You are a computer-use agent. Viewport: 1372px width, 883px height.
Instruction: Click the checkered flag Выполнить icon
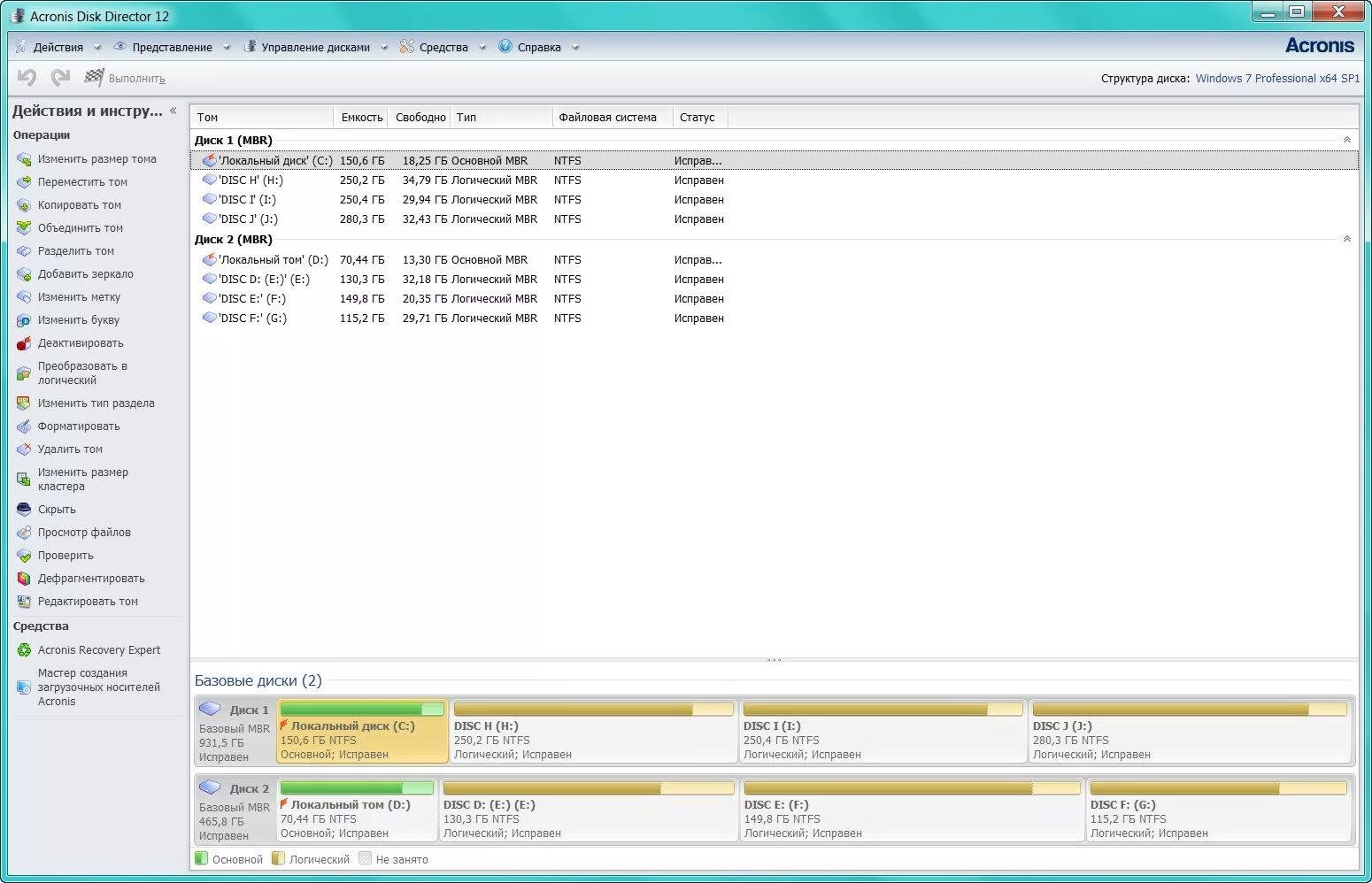94,78
